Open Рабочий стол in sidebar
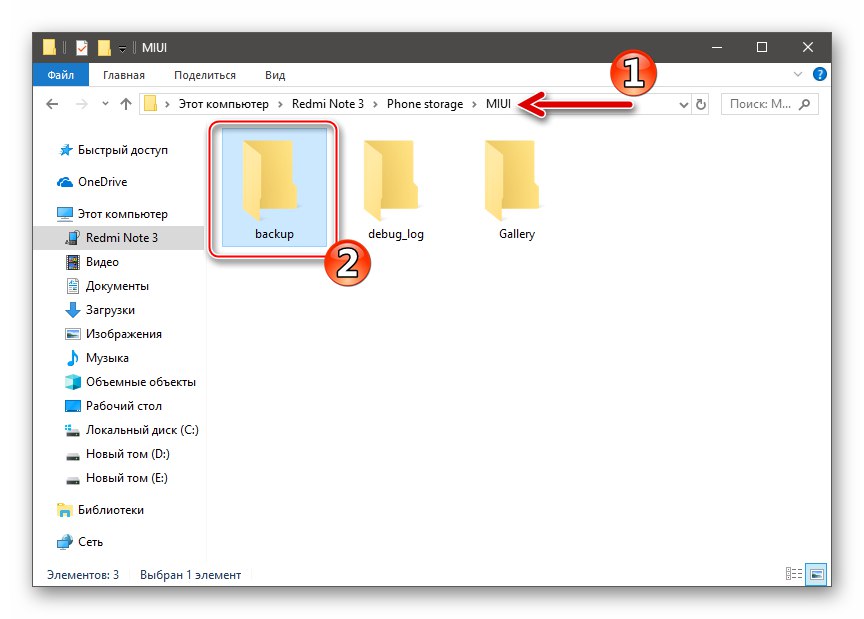 [113, 406]
